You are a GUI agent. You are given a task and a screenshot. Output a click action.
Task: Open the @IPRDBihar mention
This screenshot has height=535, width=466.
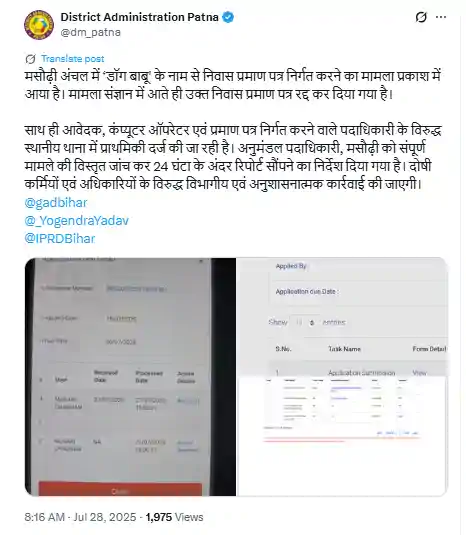60,238
